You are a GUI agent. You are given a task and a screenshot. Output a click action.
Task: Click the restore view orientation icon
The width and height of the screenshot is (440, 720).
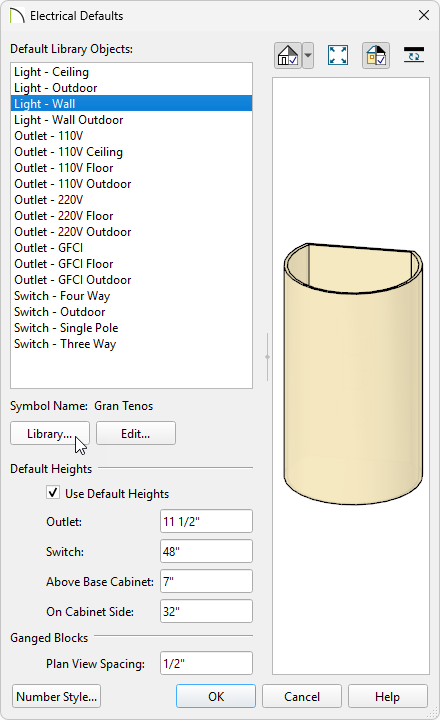coord(414,55)
